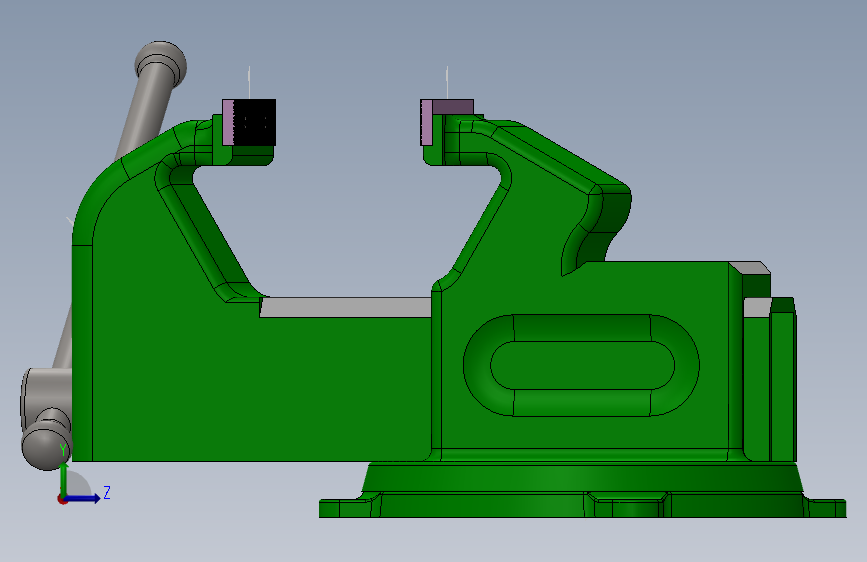Select the gray slide rail surface between the jaws
Screen dimensions: 867x562
346,307
